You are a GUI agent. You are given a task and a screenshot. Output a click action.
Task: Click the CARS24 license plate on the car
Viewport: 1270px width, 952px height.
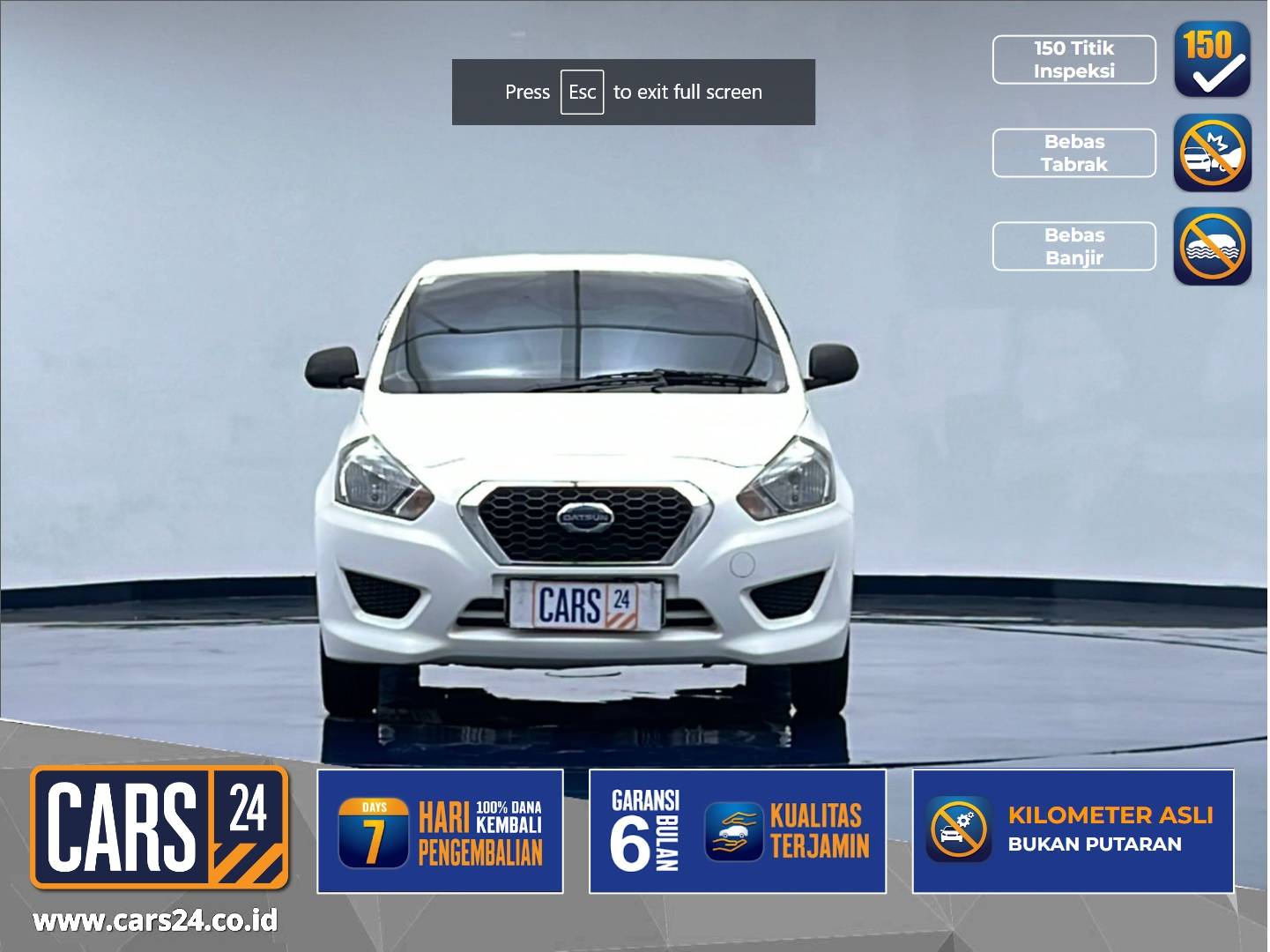[585, 605]
